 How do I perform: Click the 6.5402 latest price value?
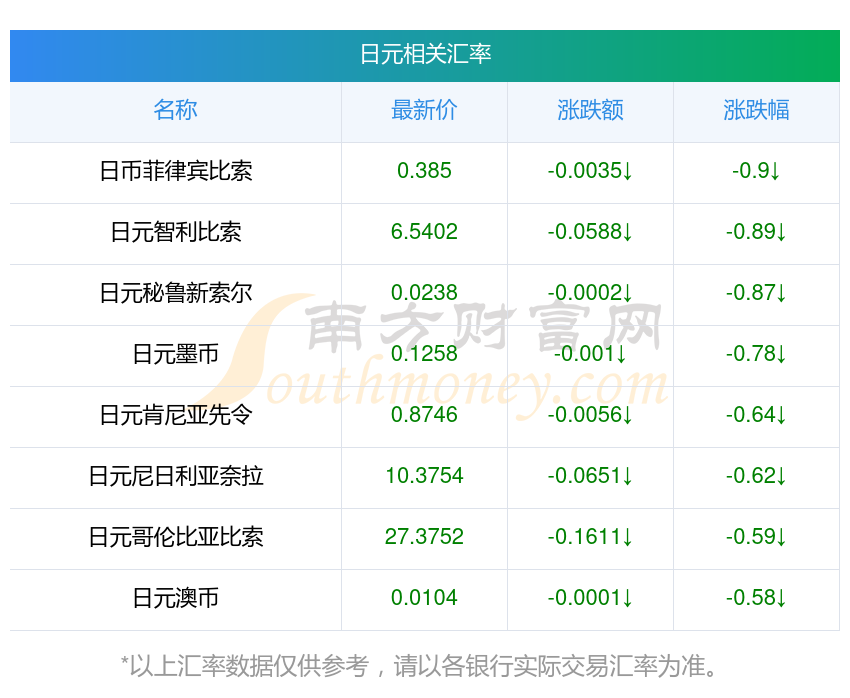[x=424, y=232]
